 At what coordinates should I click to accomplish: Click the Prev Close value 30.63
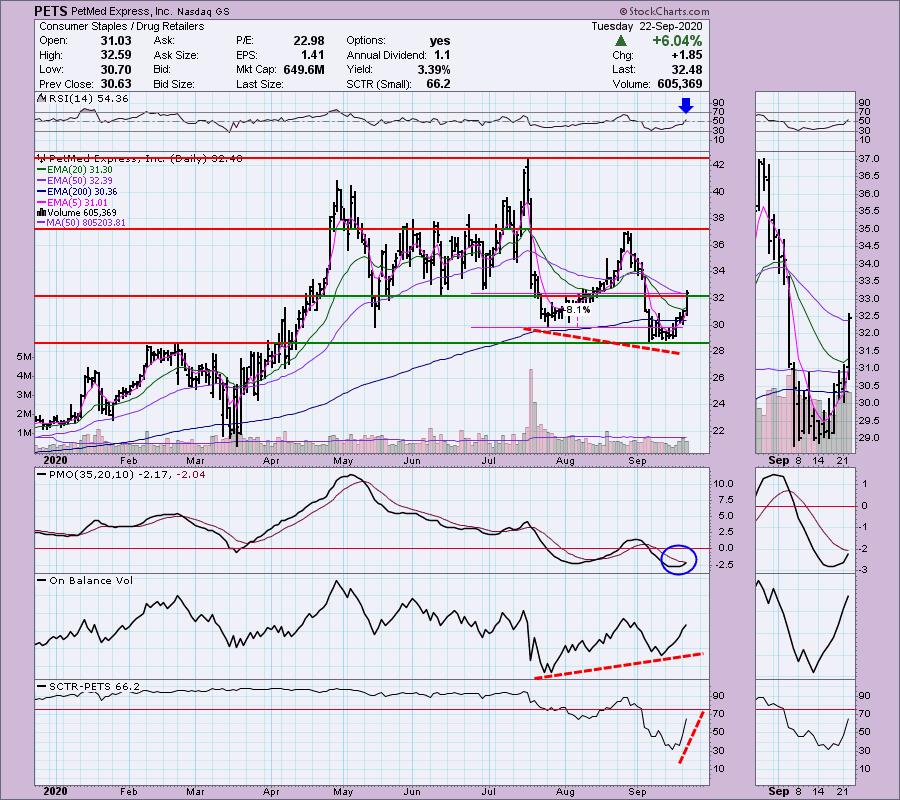tap(116, 84)
